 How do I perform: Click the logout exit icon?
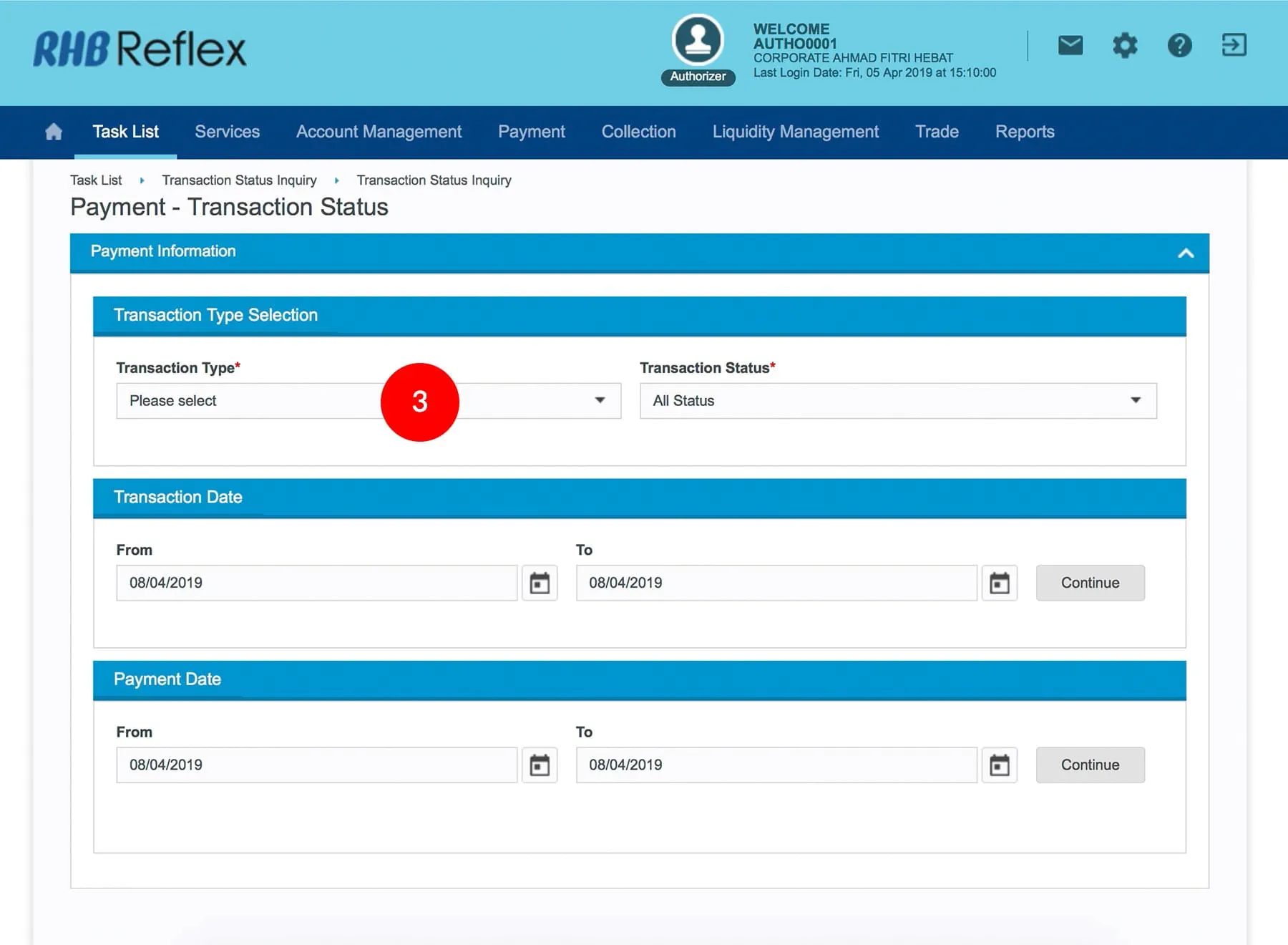click(1234, 45)
